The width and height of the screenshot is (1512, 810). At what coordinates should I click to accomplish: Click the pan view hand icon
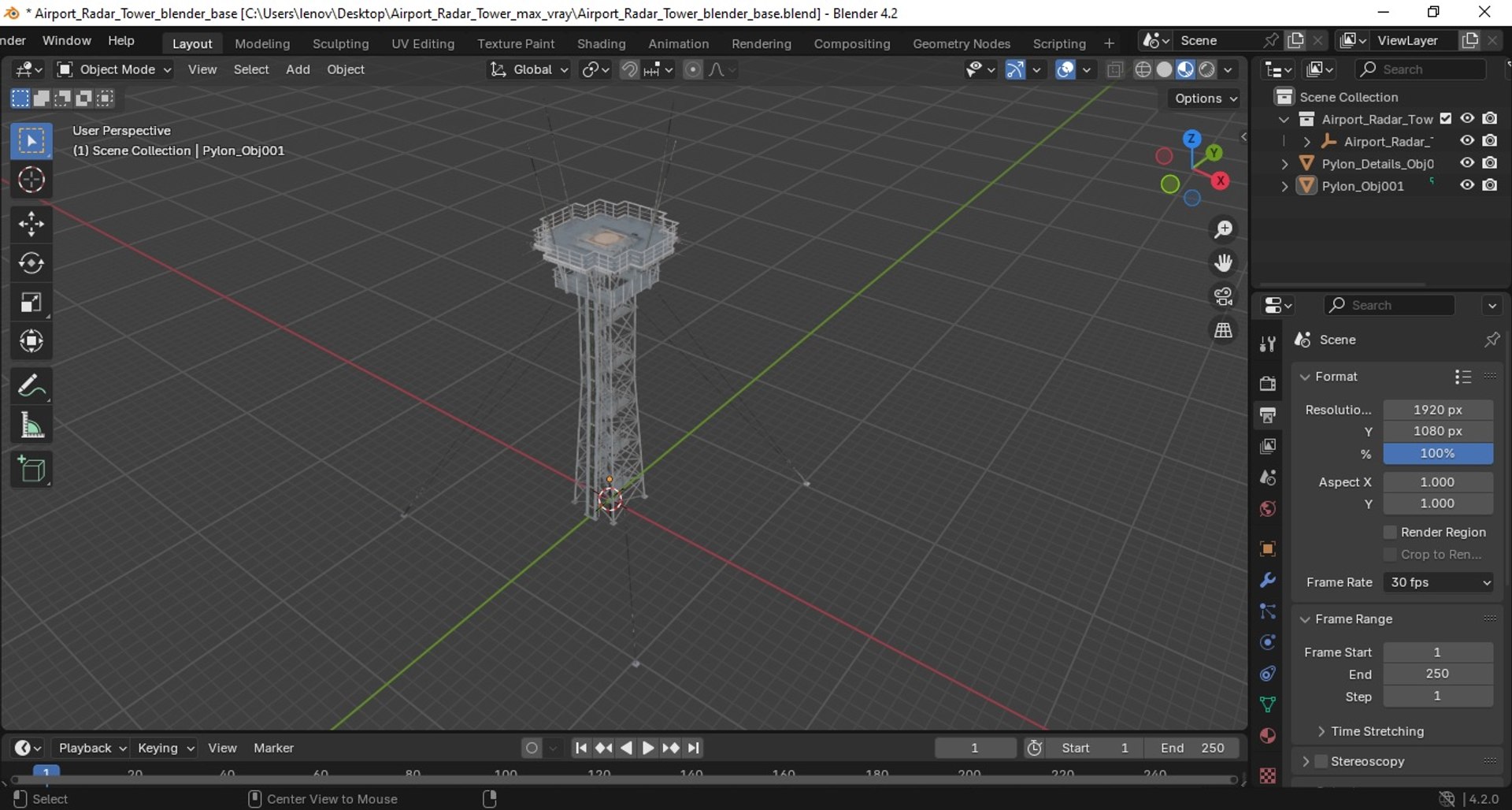pyautogui.click(x=1223, y=262)
